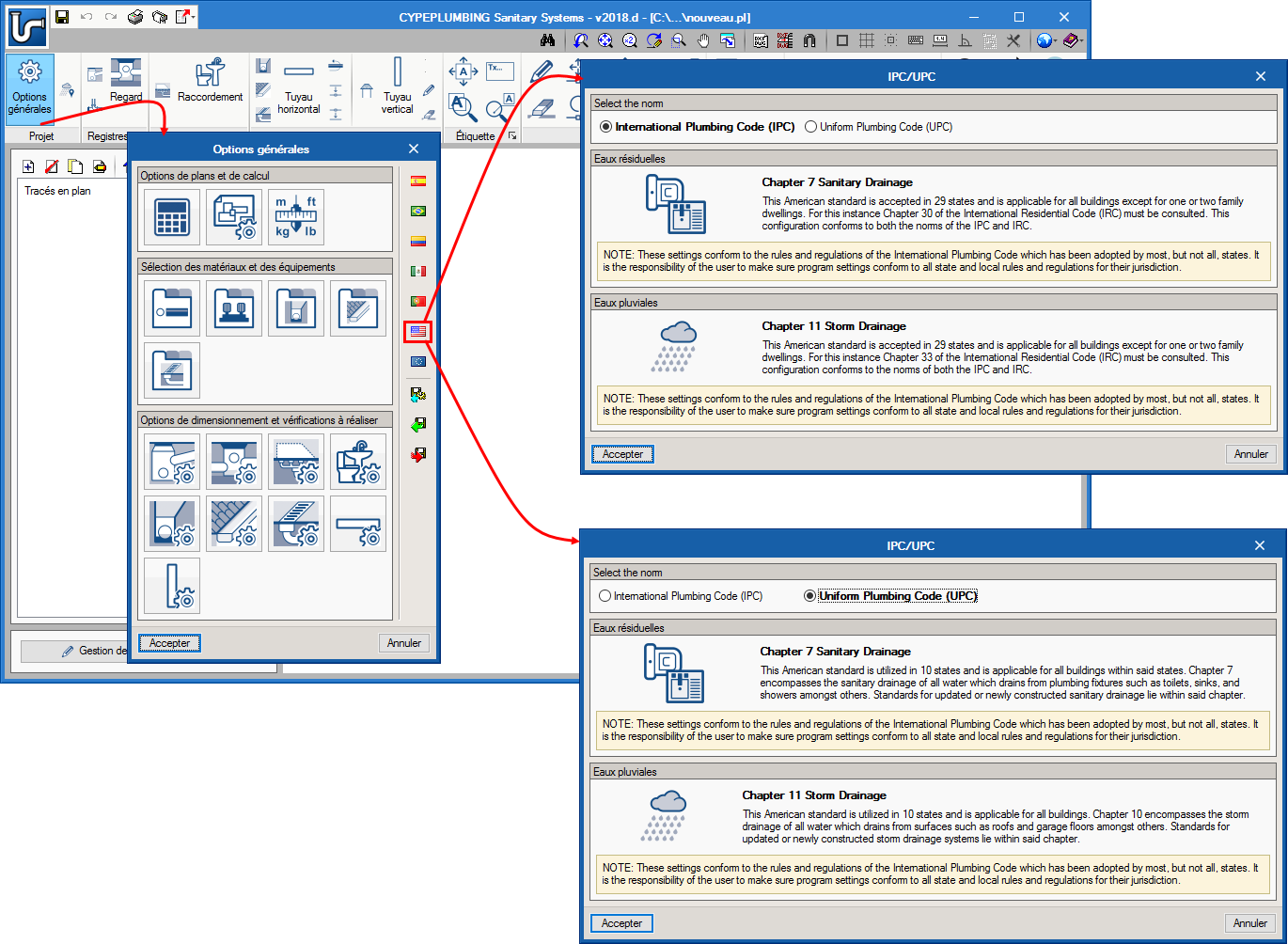Screen dimensions: 1288x944
Task: Click Accepter in Options générales dialog
Action: coord(169,643)
